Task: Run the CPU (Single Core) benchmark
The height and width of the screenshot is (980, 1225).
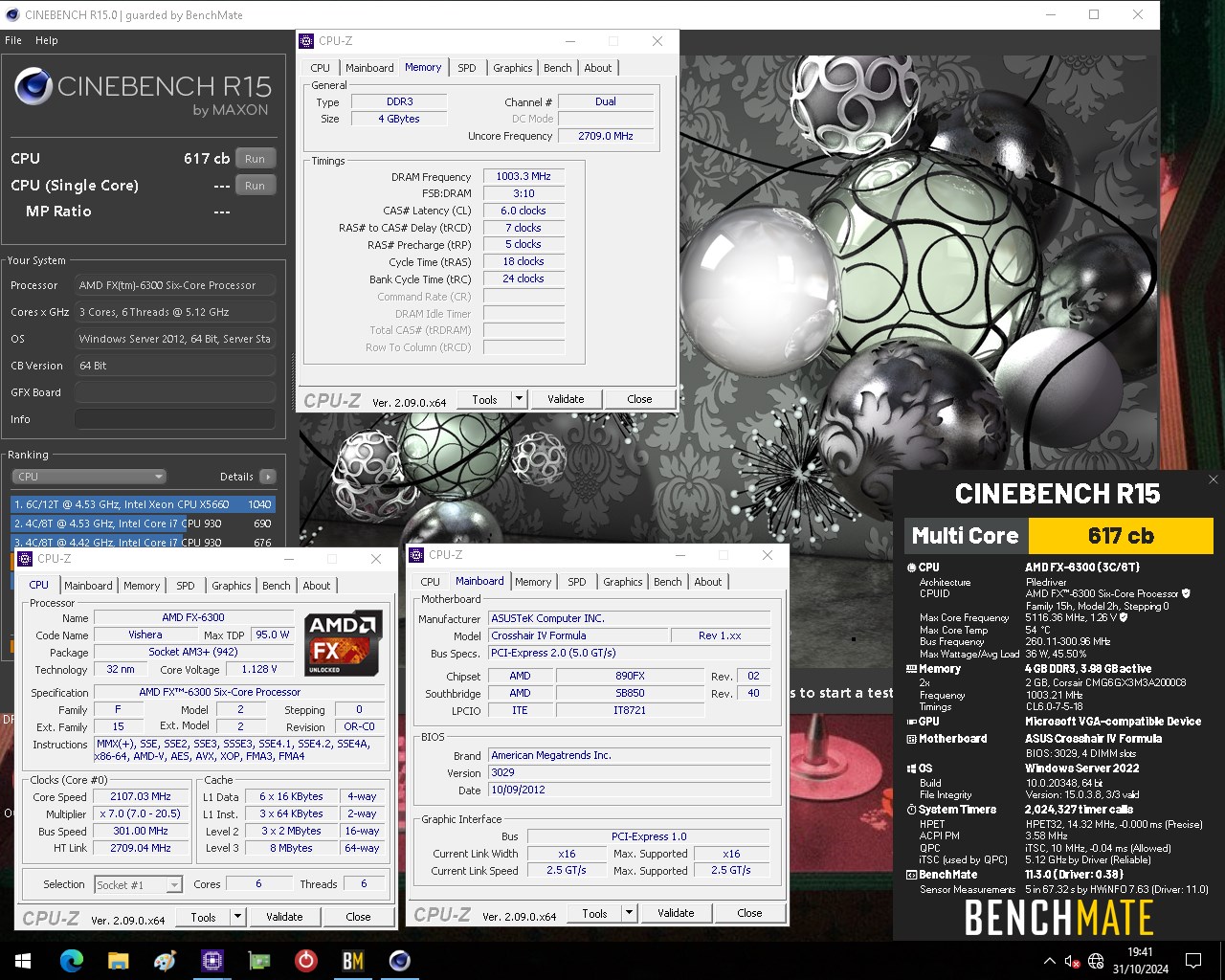Action: pyautogui.click(x=255, y=186)
